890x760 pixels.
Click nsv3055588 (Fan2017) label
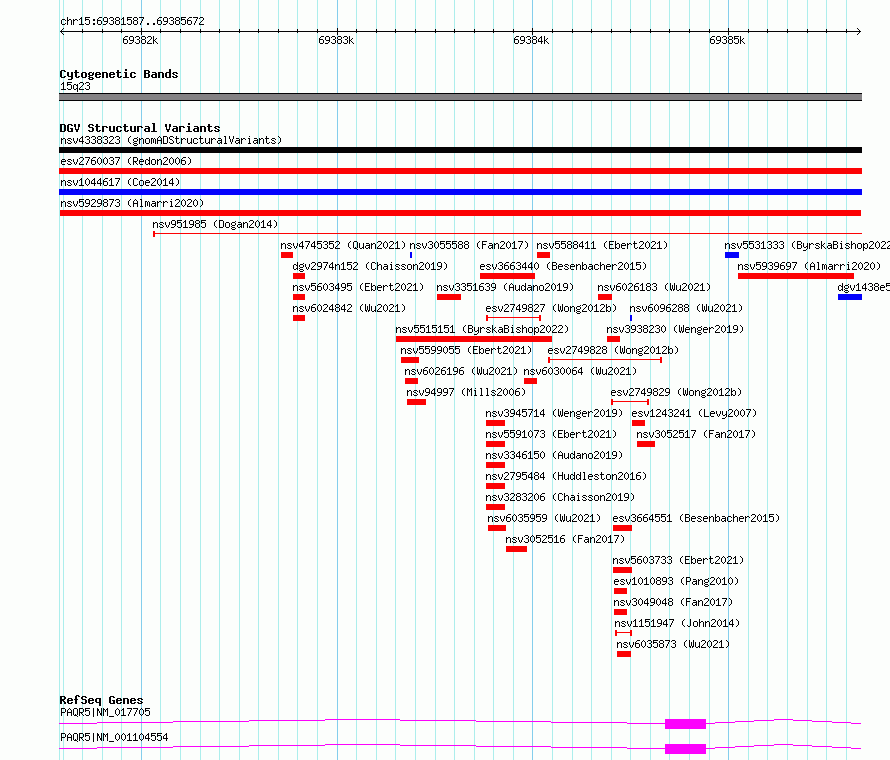(469, 245)
